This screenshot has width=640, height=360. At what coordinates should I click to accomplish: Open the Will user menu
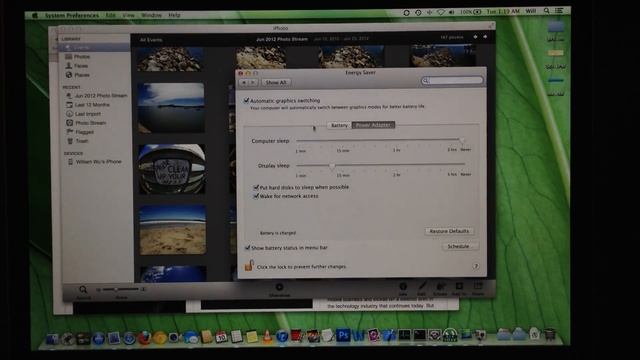[531, 11]
